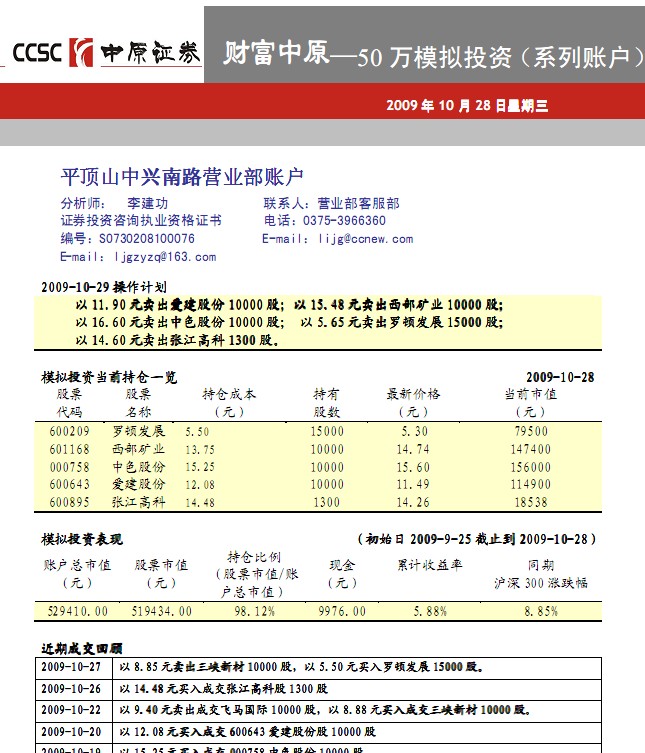Select the cumulative return 5.88% cell
This screenshot has height=753, width=645.
pyautogui.click(x=429, y=610)
